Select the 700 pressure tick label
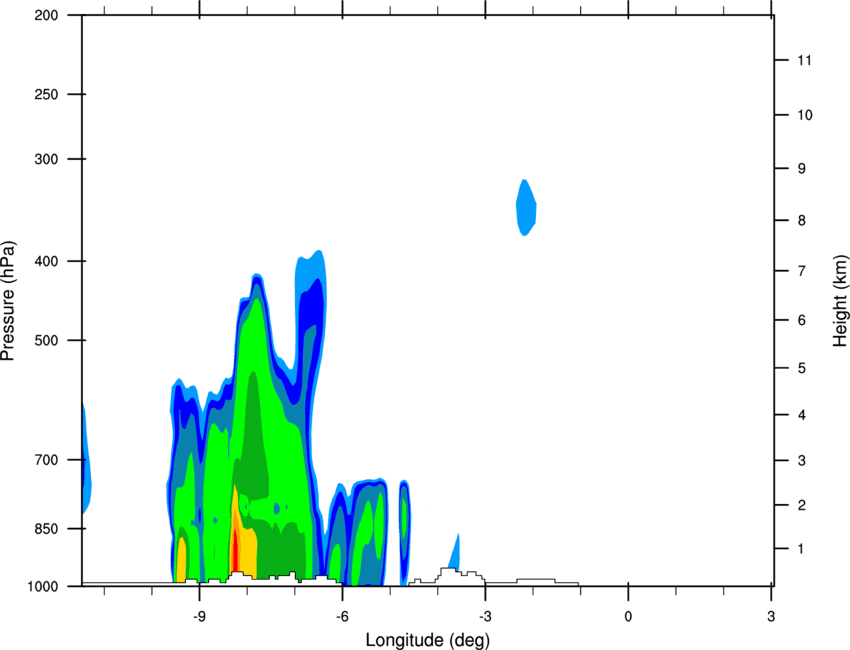Screen dimensions: 850x650 [x=46, y=460]
